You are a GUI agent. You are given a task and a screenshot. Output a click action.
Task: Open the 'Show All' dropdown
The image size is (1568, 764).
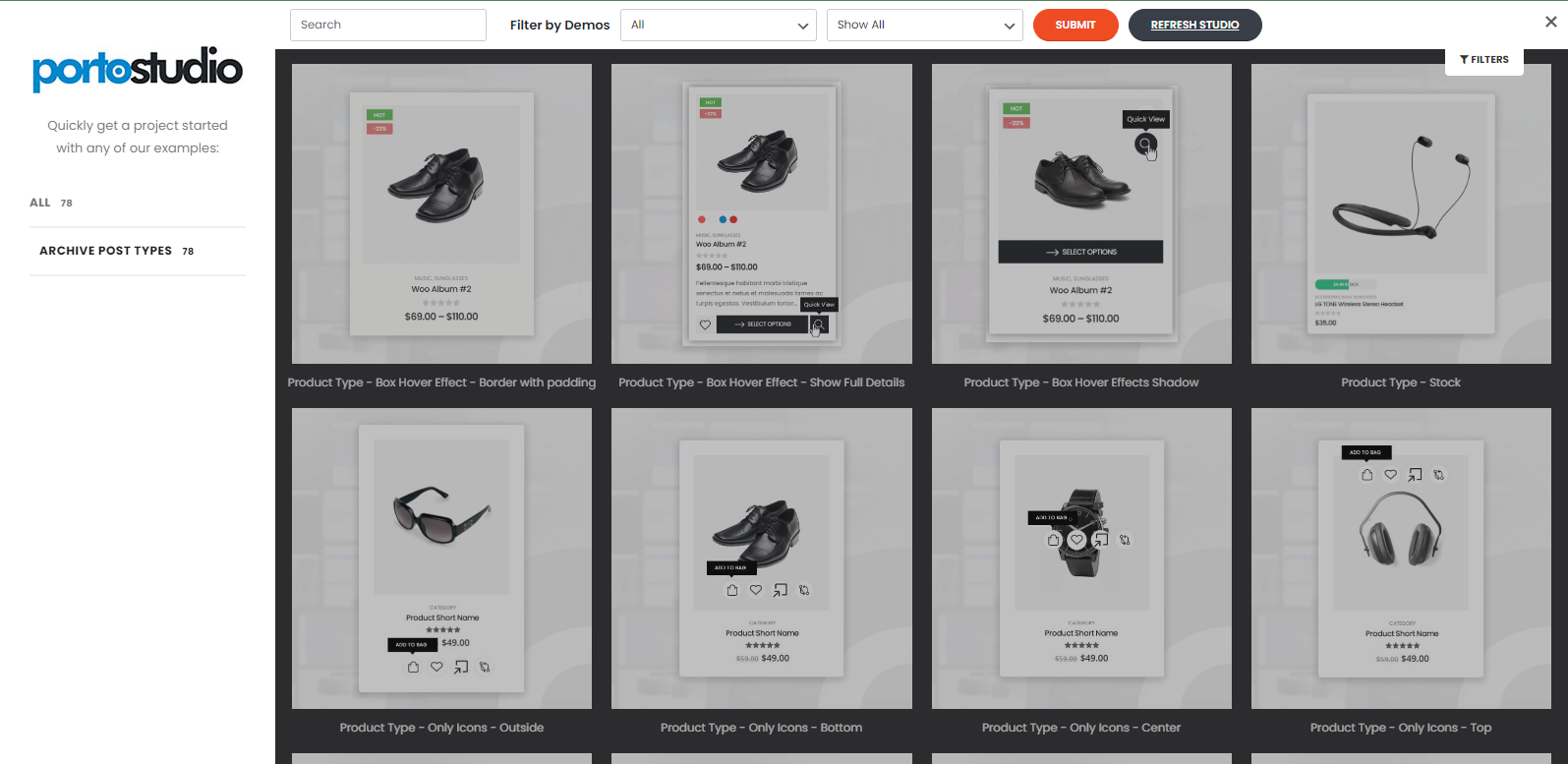[925, 25]
